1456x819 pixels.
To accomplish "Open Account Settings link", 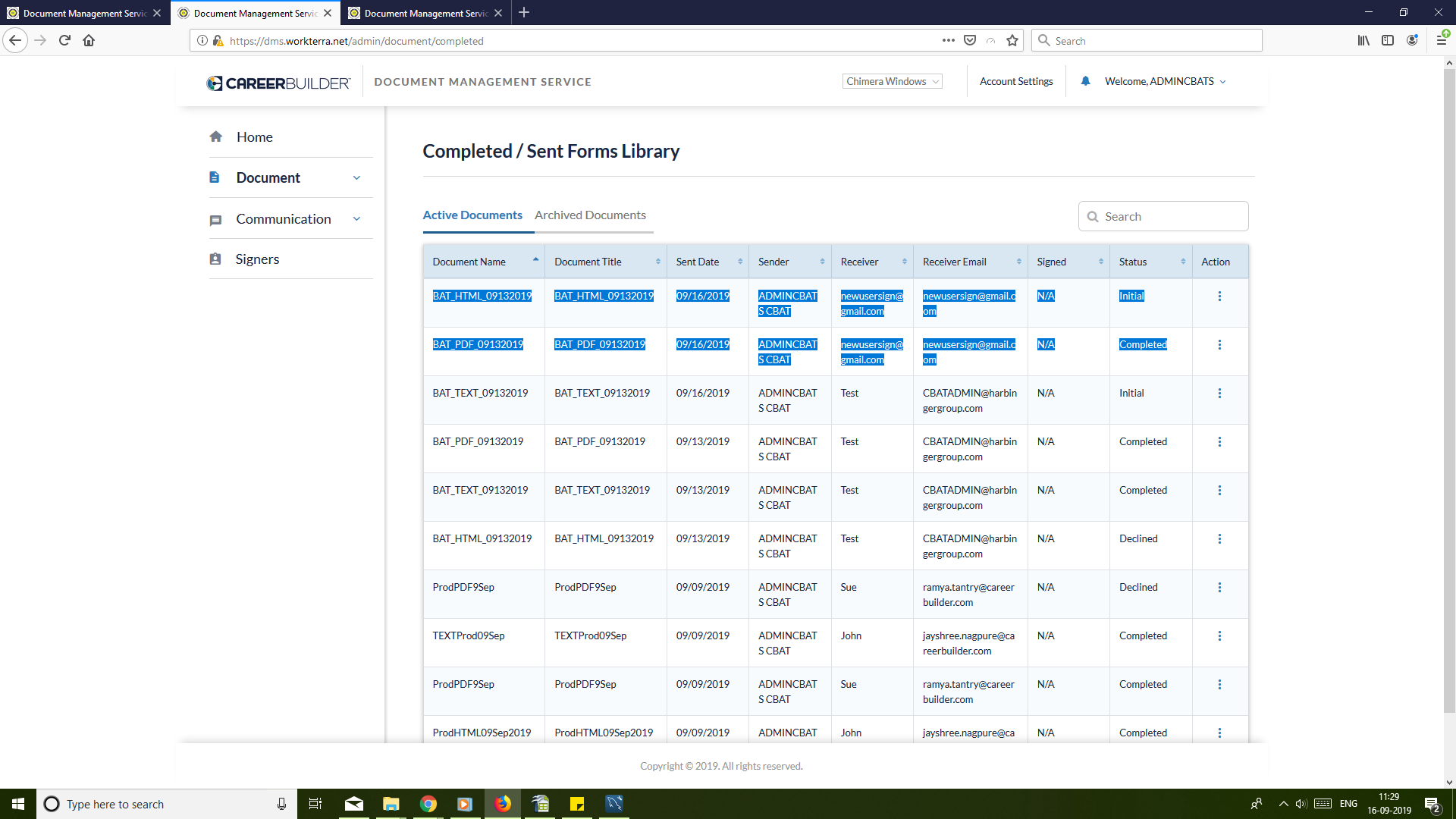I will coord(1016,82).
